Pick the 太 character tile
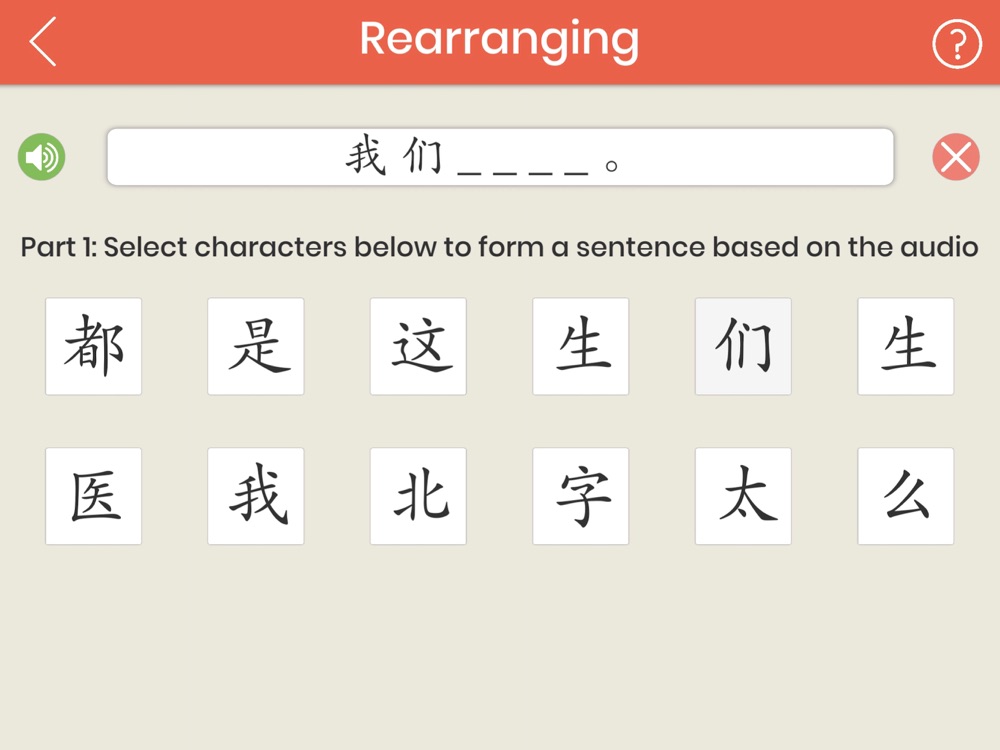 pyautogui.click(x=743, y=496)
